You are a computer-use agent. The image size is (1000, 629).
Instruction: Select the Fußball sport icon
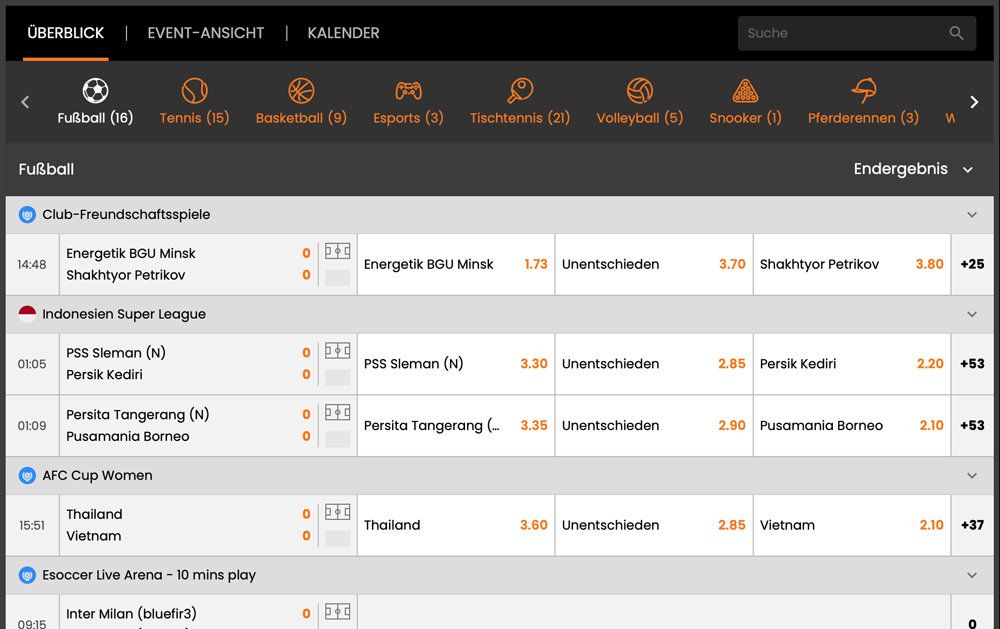tap(96, 90)
